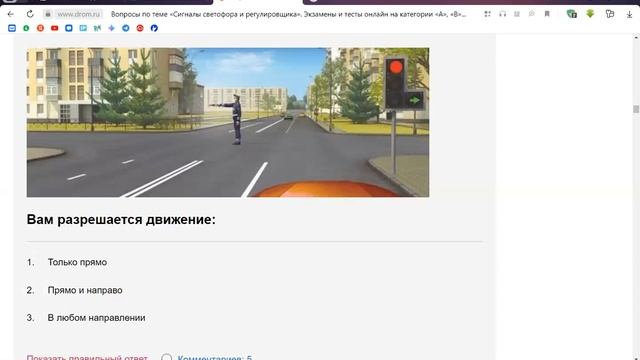This screenshot has height=360, width=640.
Task: Add page to bookmarks
Action: click(x=547, y=14)
